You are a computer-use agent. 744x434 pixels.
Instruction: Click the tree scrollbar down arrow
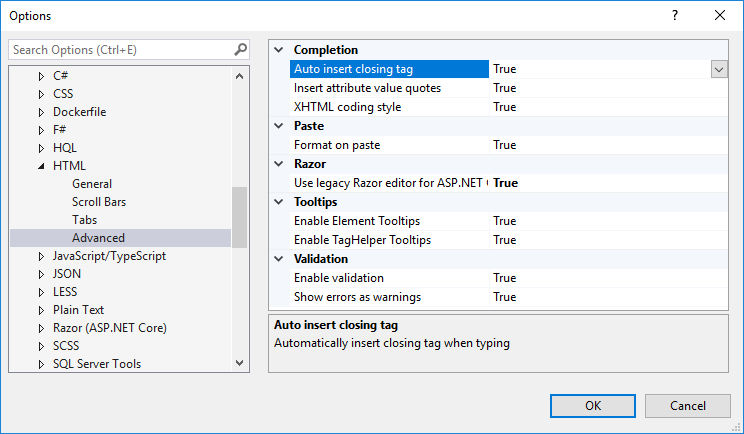(x=239, y=364)
